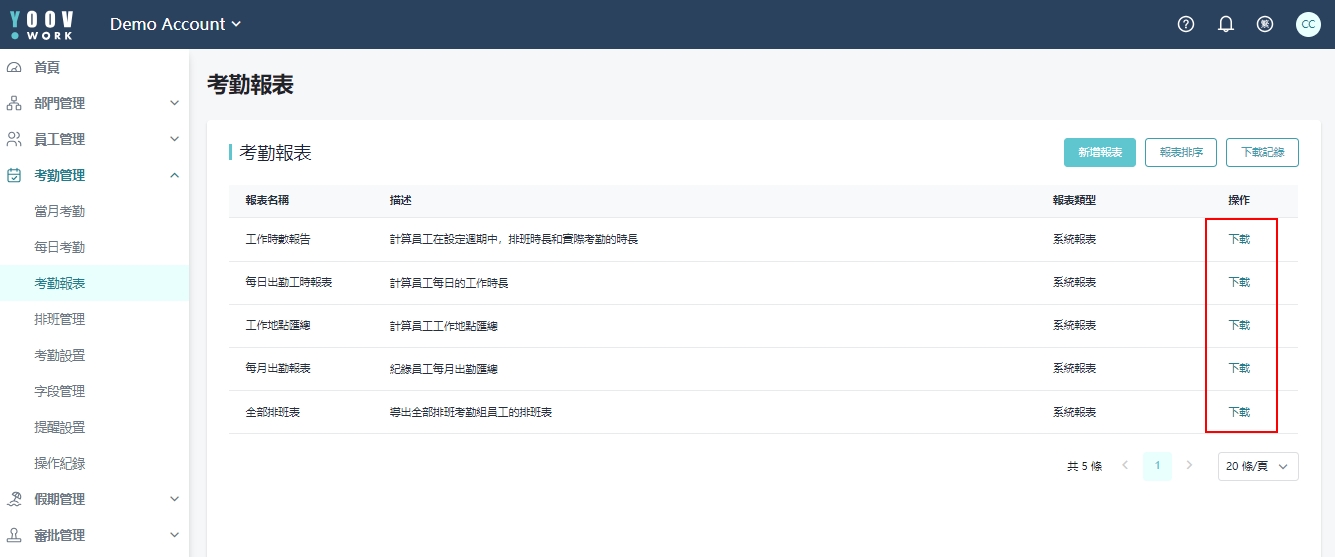1335x557 pixels.
Task: Click the help question mark icon
Action: [1186, 24]
